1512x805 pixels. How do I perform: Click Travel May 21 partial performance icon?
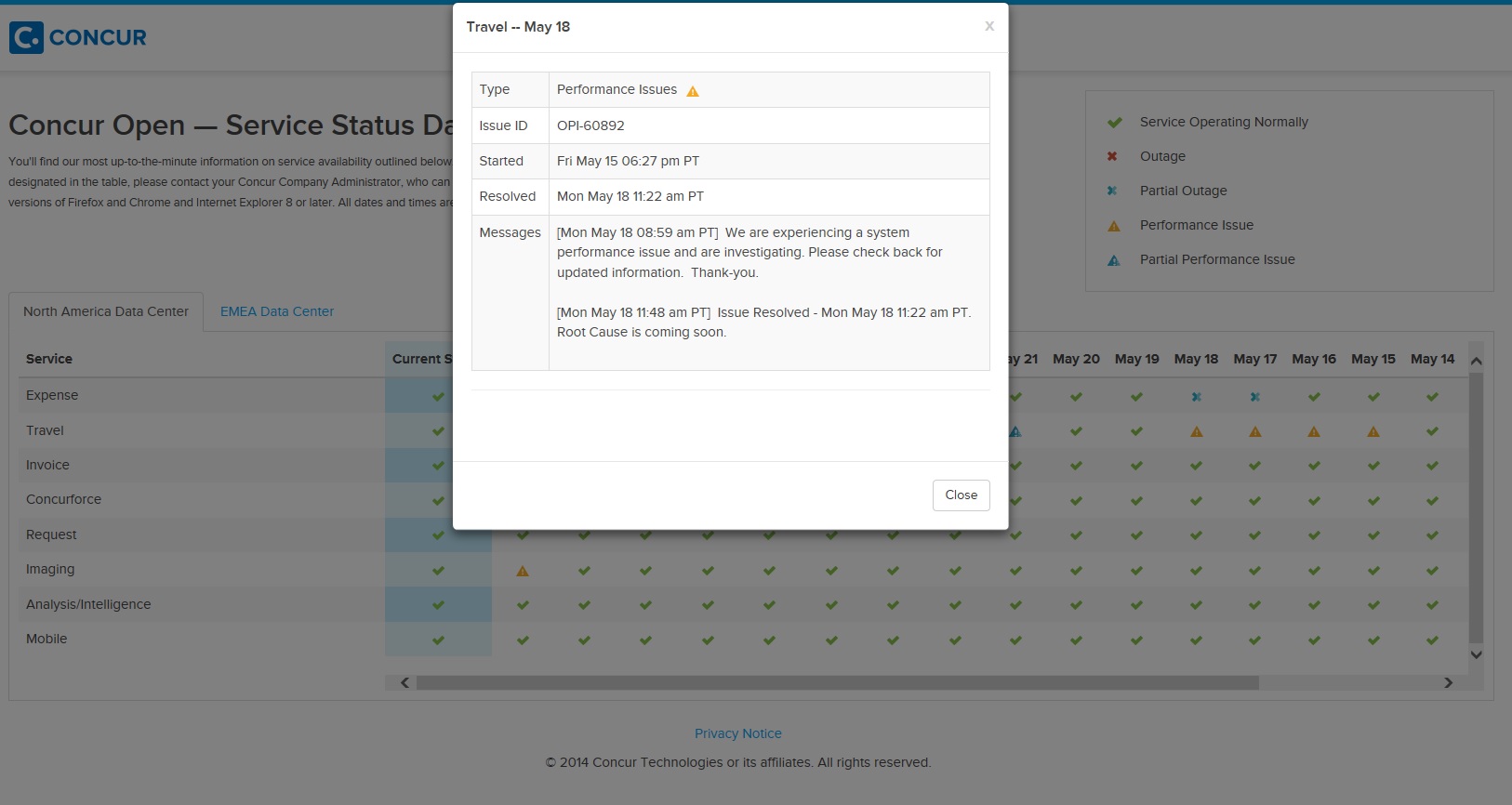click(1015, 431)
